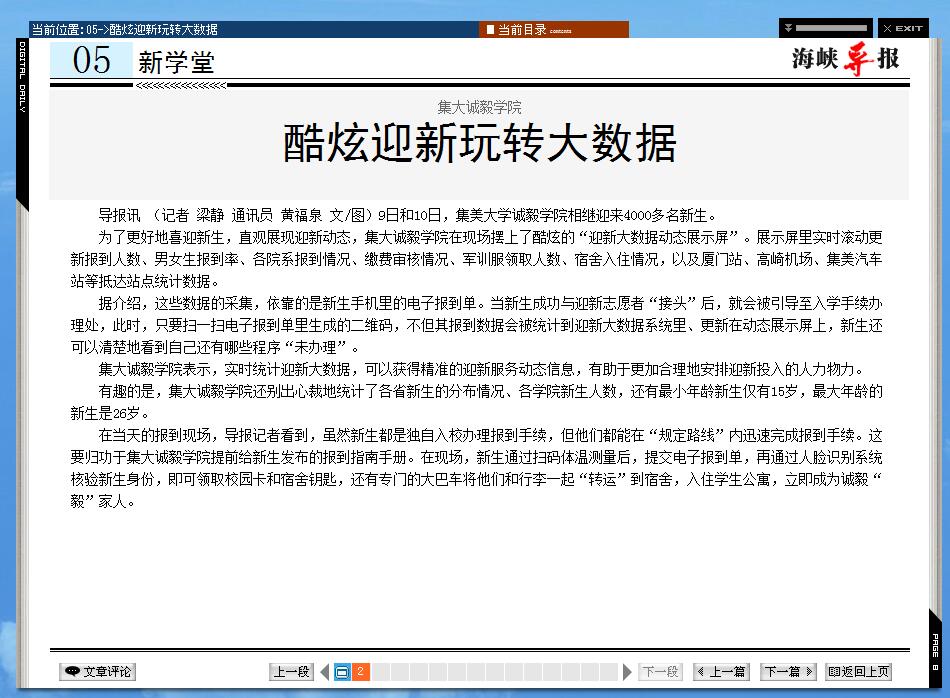Open 文章评论 article comments
Viewport: 950px width, 698px height.
tap(97, 672)
